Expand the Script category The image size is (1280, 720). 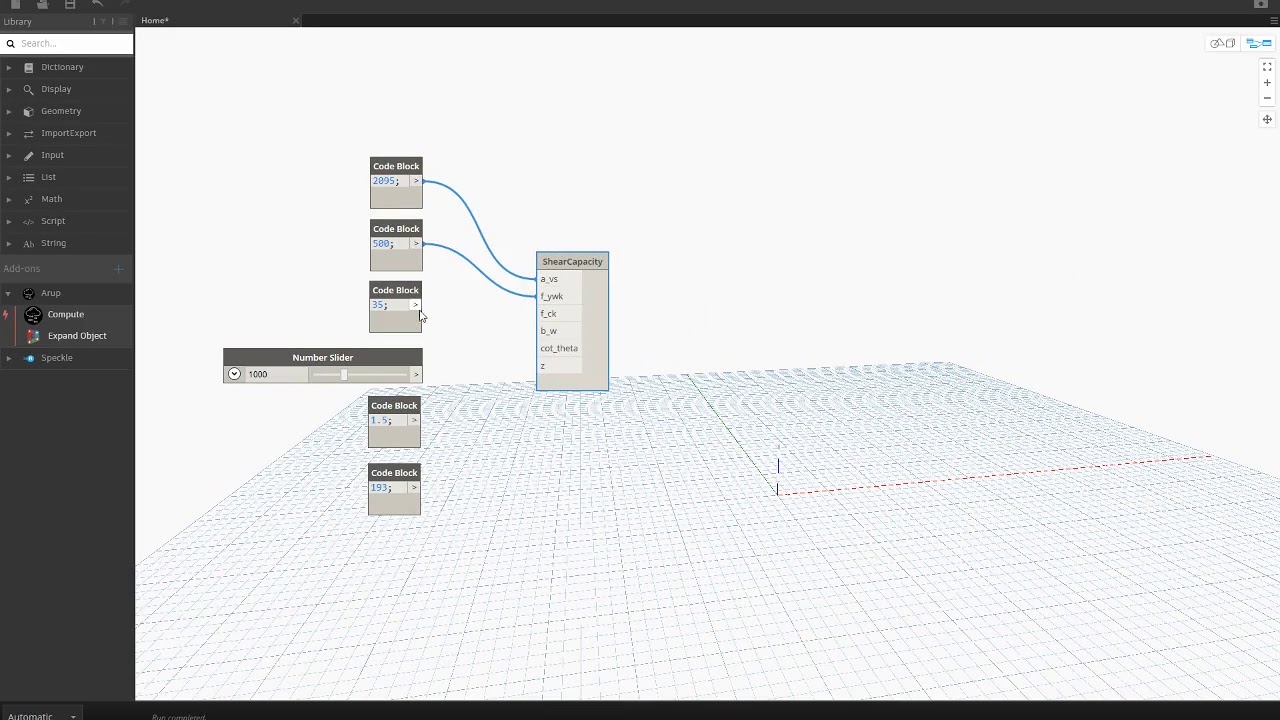9,221
